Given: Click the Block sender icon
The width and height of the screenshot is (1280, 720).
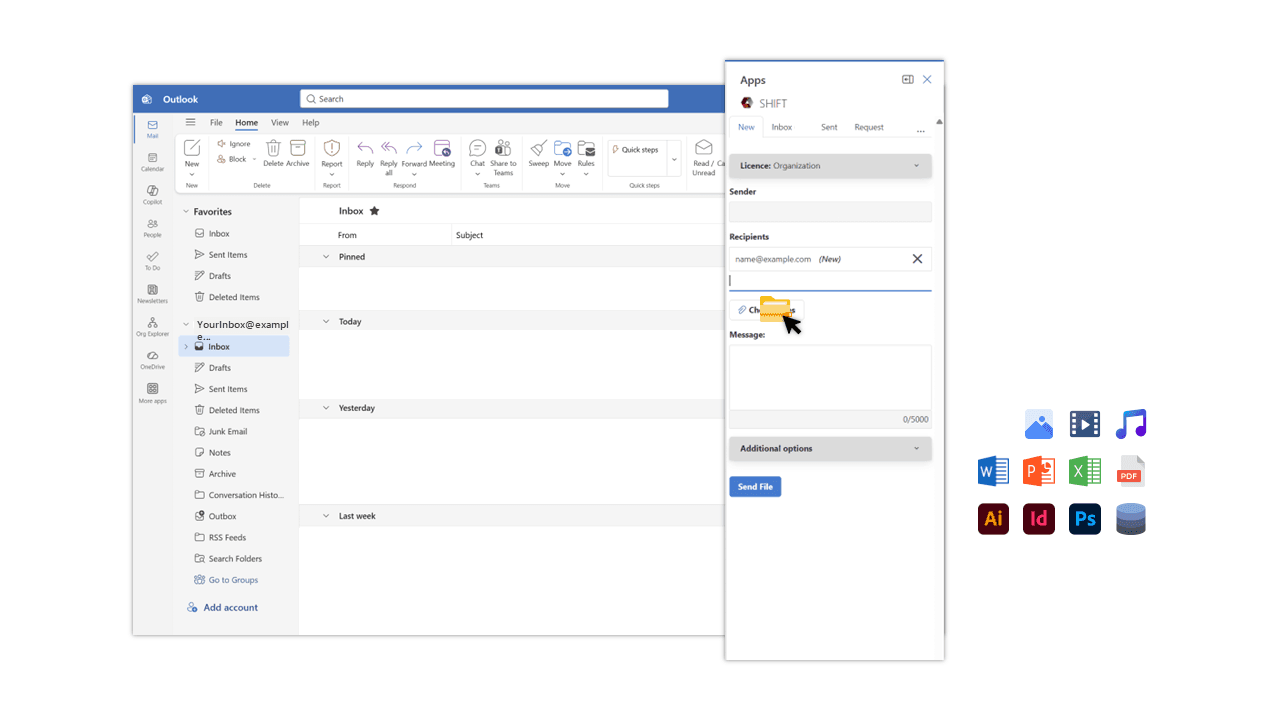Looking at the screenshot, I should (x=222, y=159).
